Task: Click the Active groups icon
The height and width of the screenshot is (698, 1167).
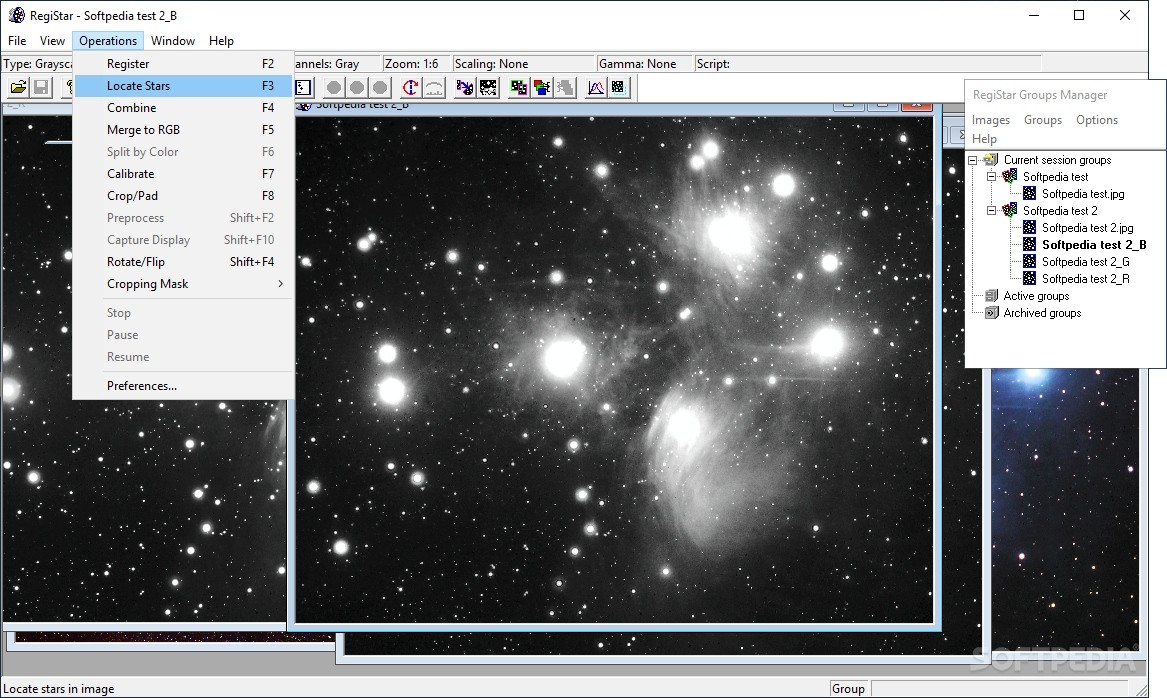Action: pos(991,296)
